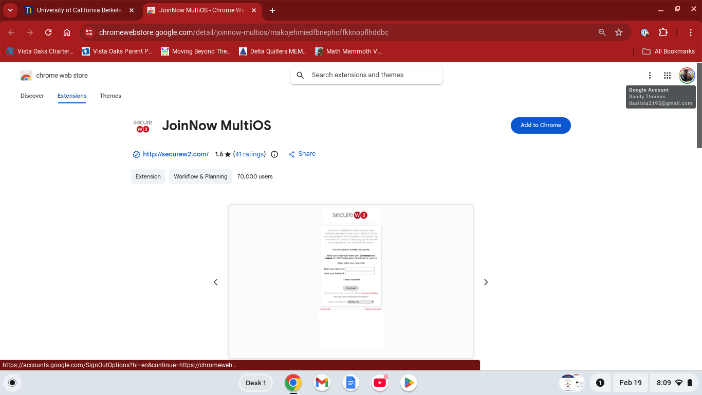Open Moving Beyond The... bookmark
702x395 pixels.
[x=195, y=52]
